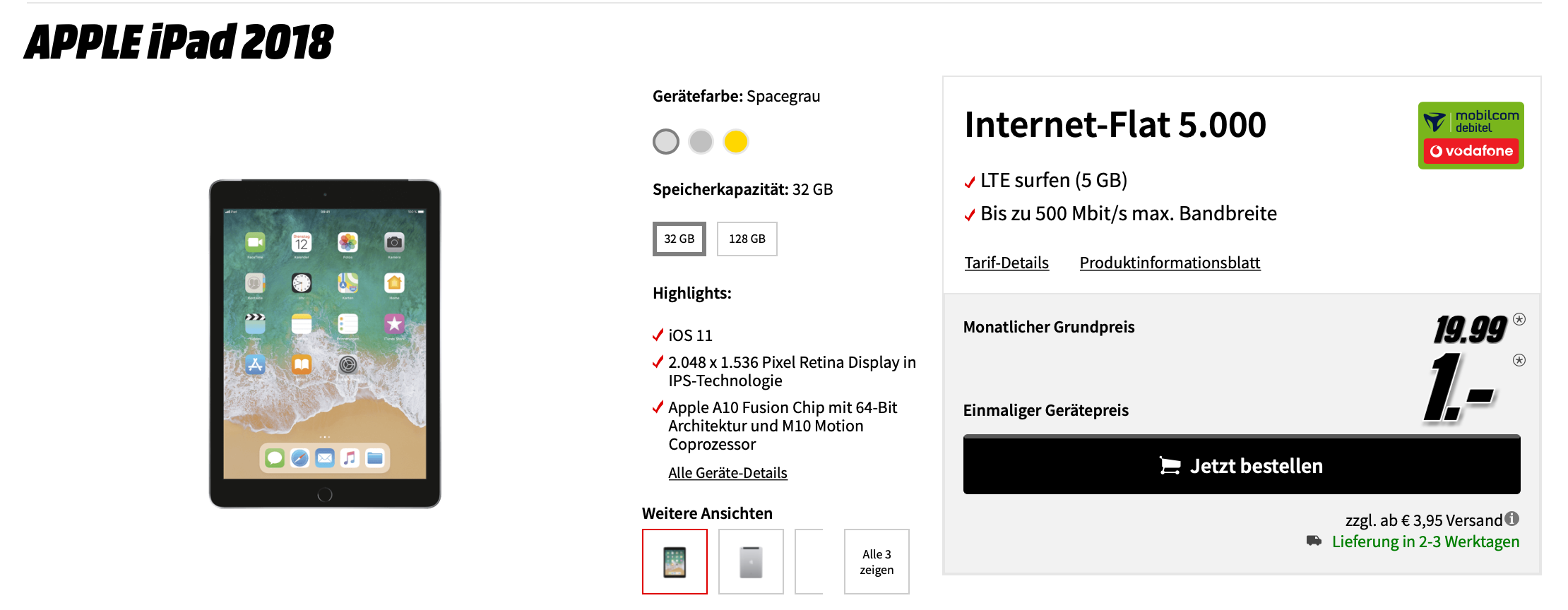Open shipping cost info icon
Viewport: 1568px width, 610px height.
click(1511, 519)
